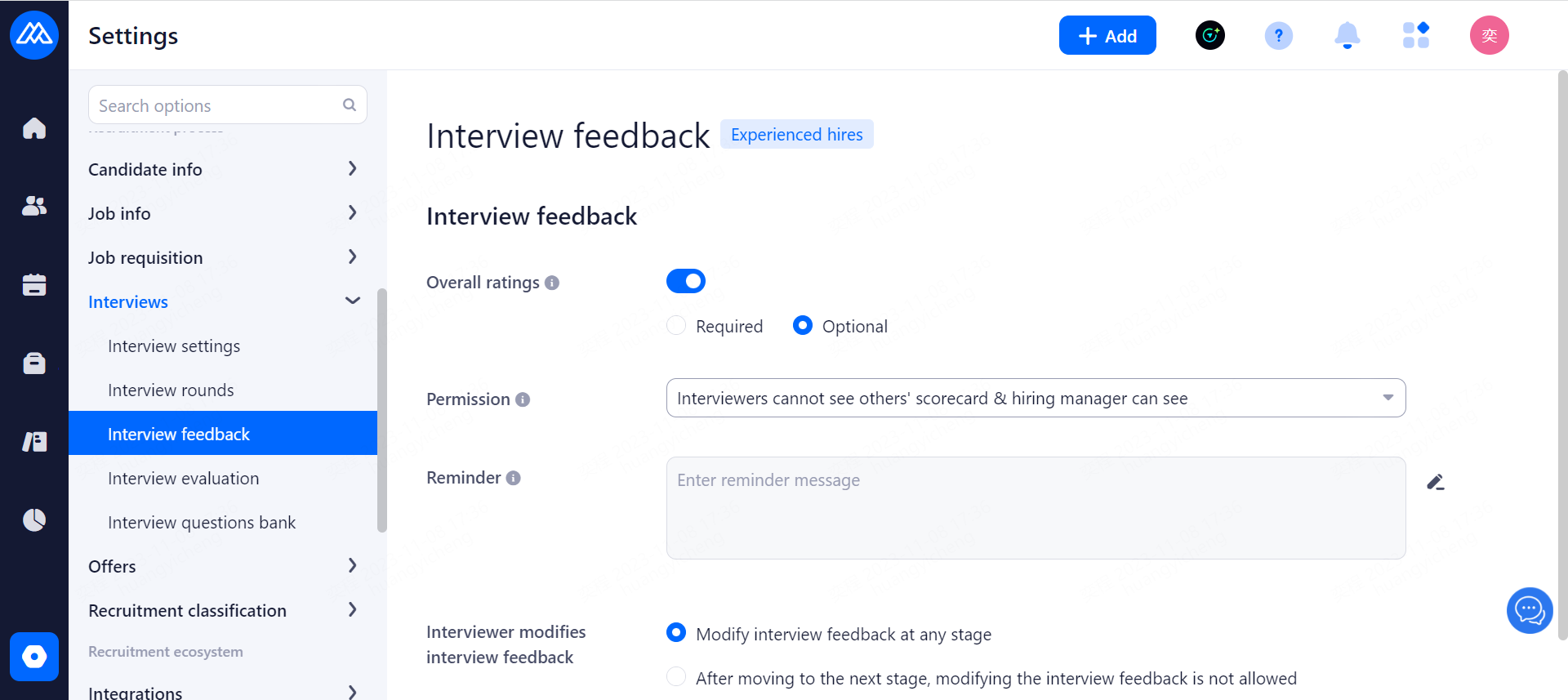The image size is (1568, 700).
Task: Open the help question mark icon
Action: pyautogui.click(x=1278, y=36)
